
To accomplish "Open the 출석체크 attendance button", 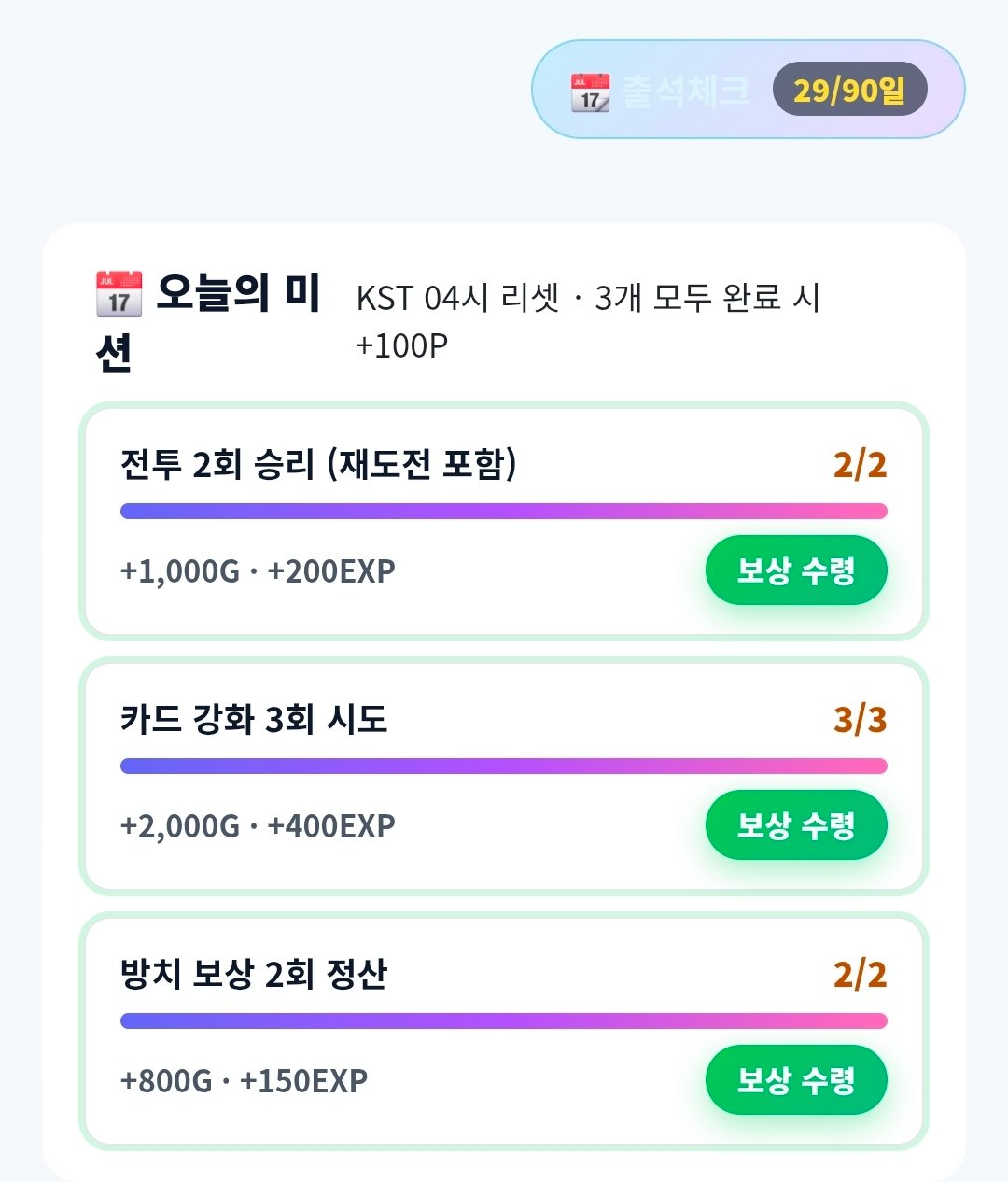I will pos(749,90).
